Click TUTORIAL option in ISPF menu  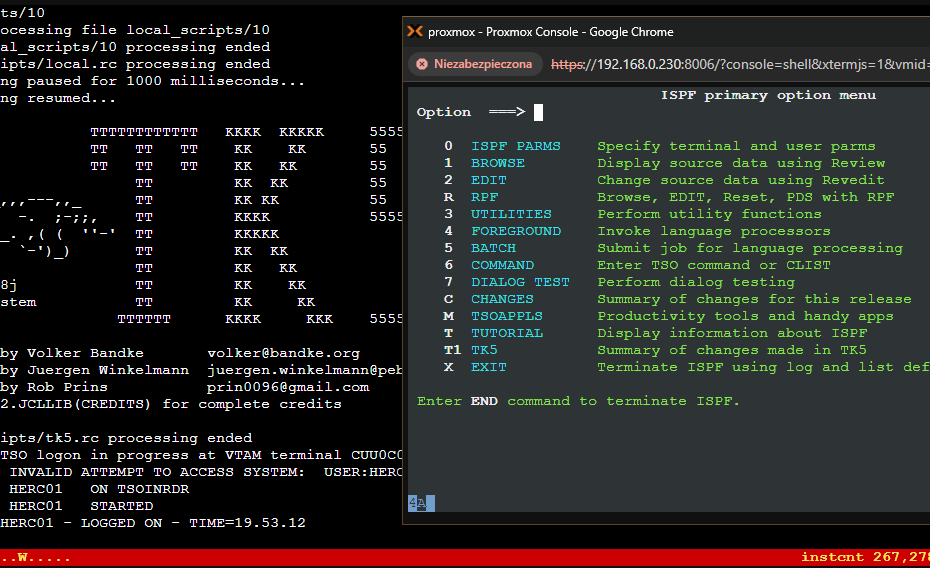pyautogui.click(x=507, y=333)
